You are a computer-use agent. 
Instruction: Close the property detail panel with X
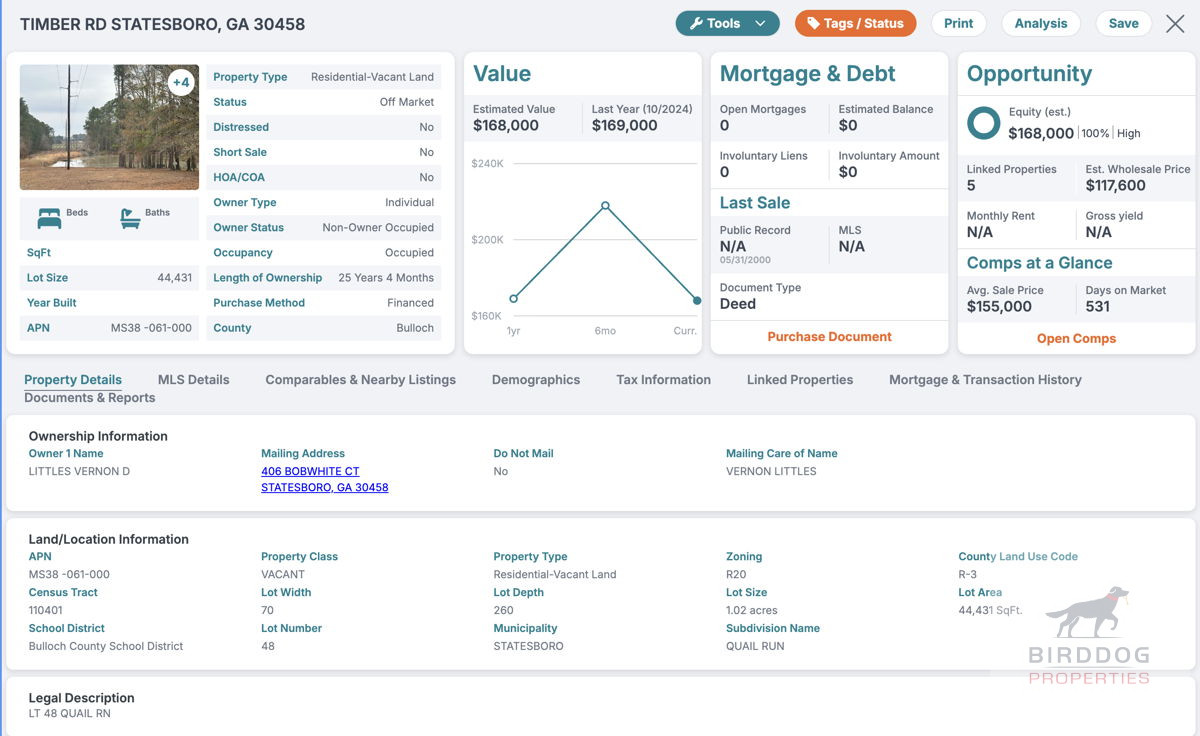point(1175,24)
